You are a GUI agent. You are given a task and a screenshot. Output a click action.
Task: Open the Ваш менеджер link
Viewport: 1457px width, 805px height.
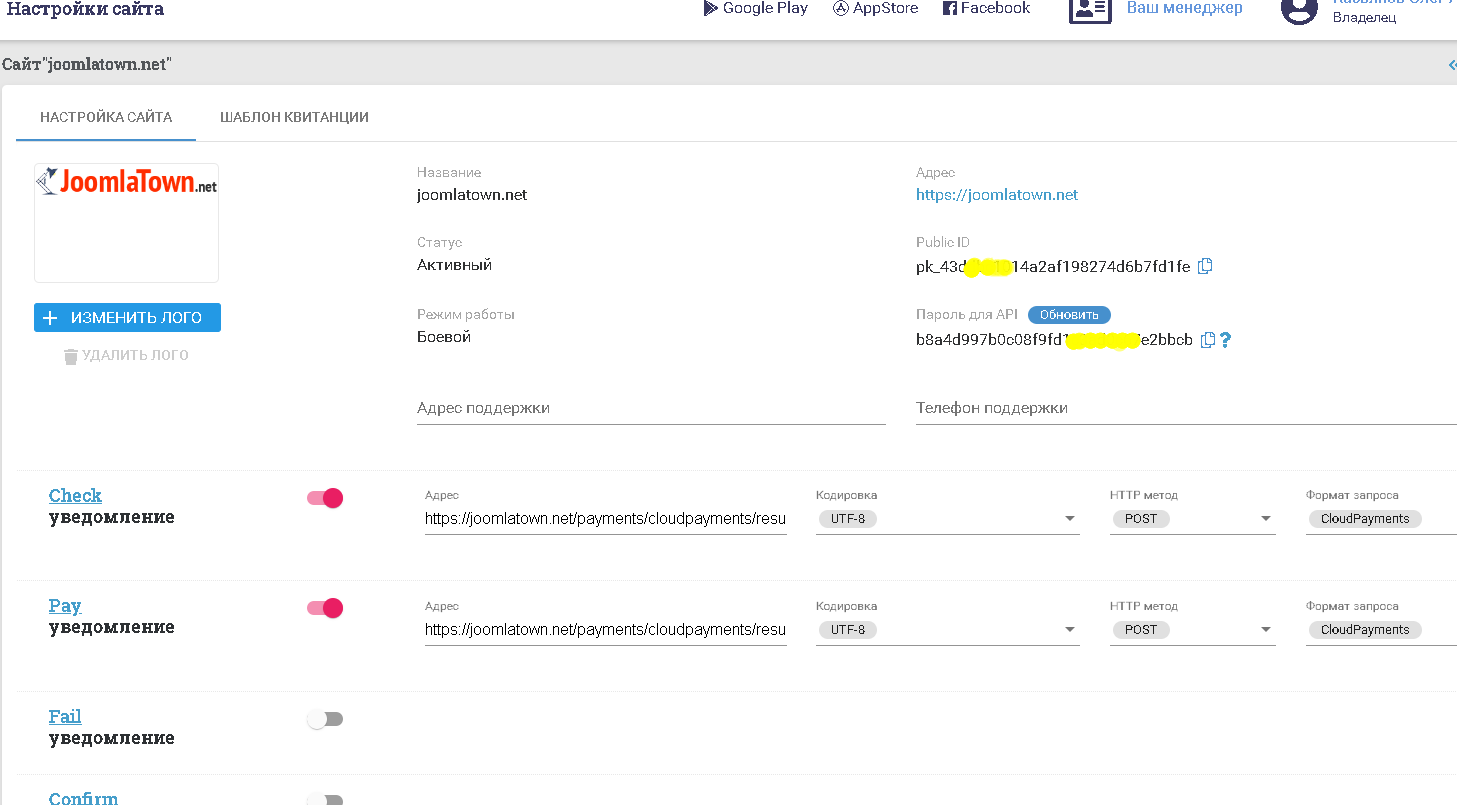coord(1185,8)
